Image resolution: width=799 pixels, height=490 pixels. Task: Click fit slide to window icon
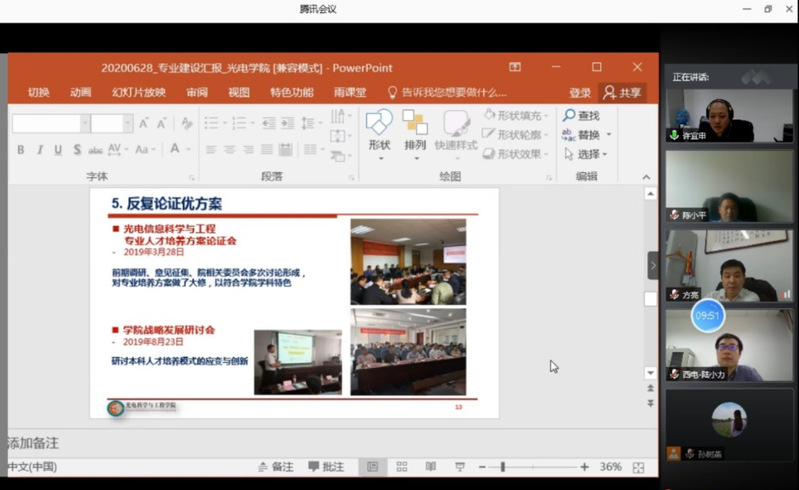click(638, 467)
